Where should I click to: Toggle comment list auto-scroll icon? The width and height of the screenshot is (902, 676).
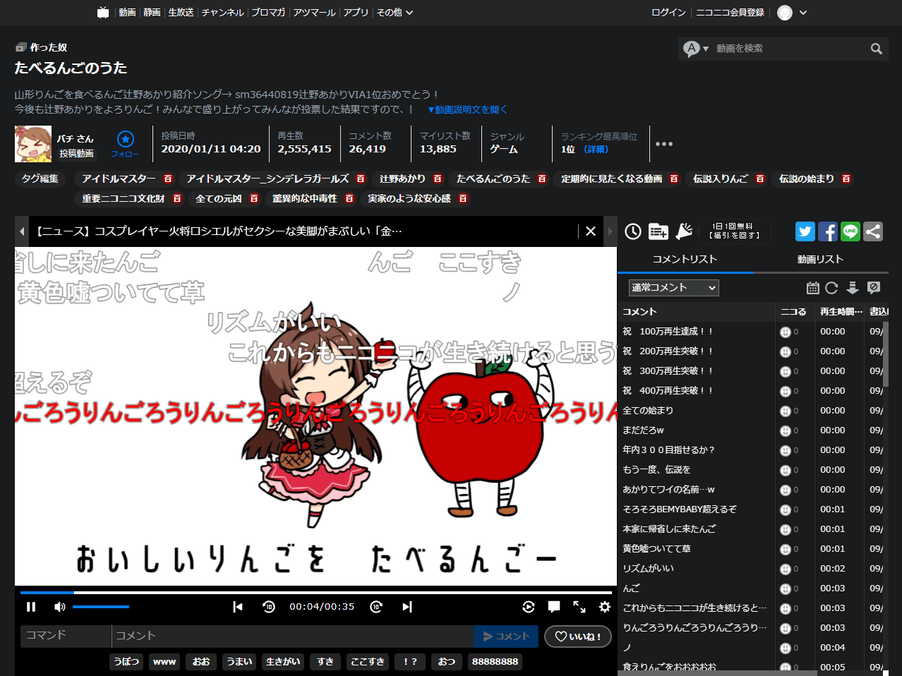tap(853, 288)
